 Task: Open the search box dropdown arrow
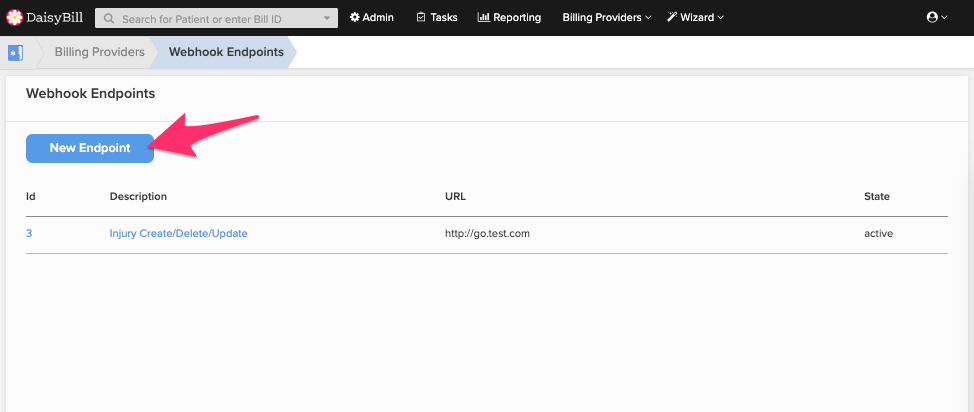tap(327, 19)
